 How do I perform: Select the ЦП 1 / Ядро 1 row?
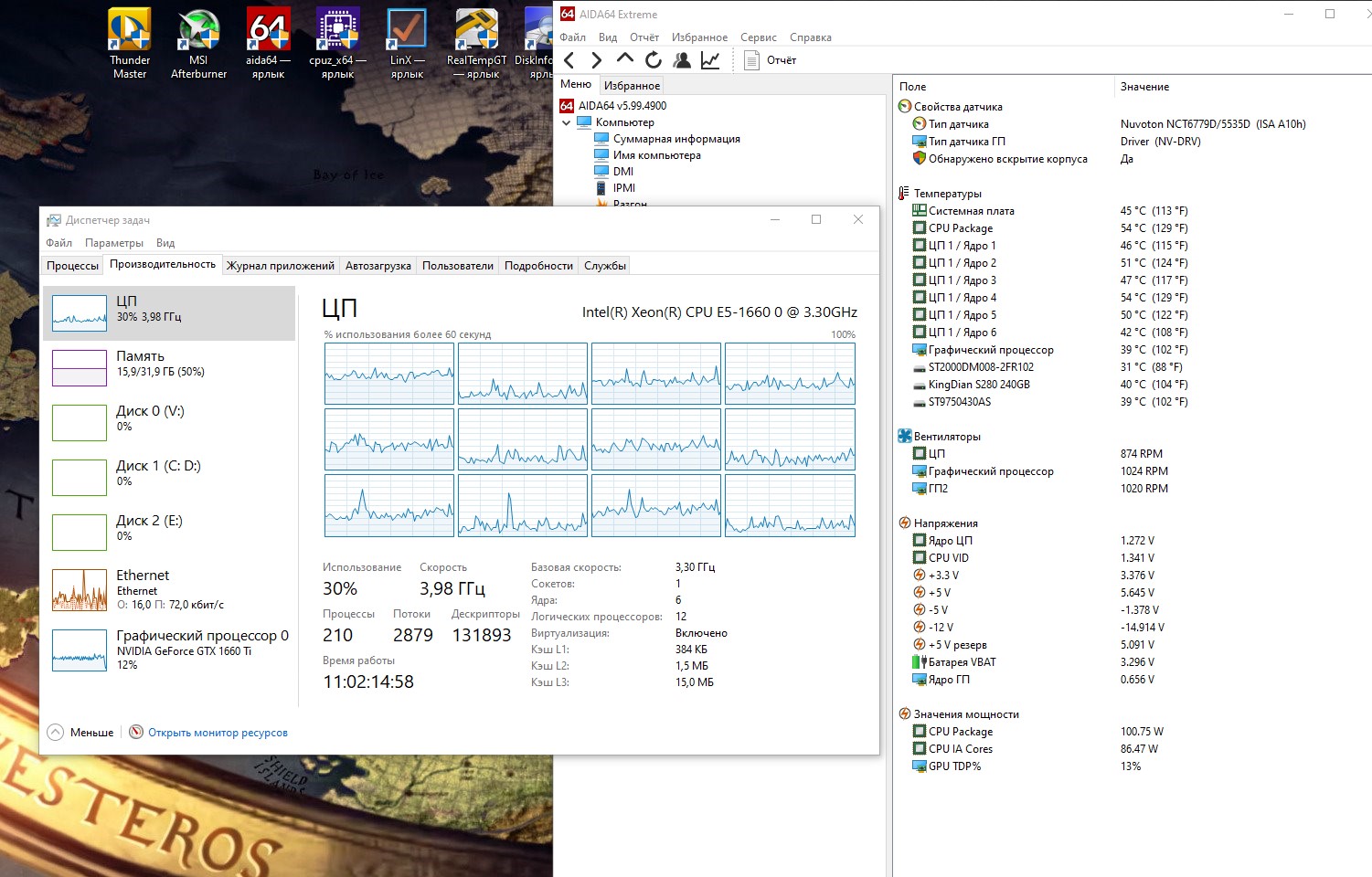(1132, 246)
